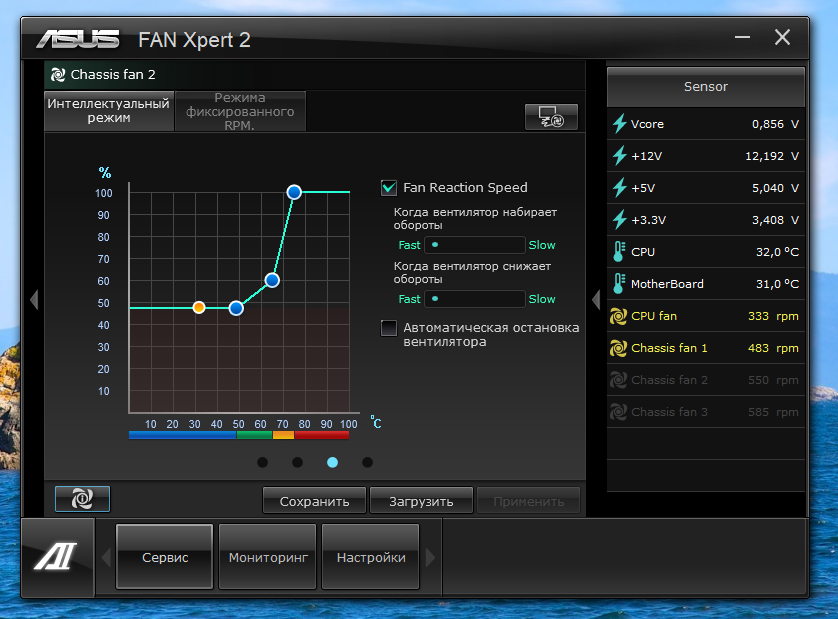This screenshot has width=838, height=619.
Task: Select the first fan page dot
Action: [x=262, y=462]
